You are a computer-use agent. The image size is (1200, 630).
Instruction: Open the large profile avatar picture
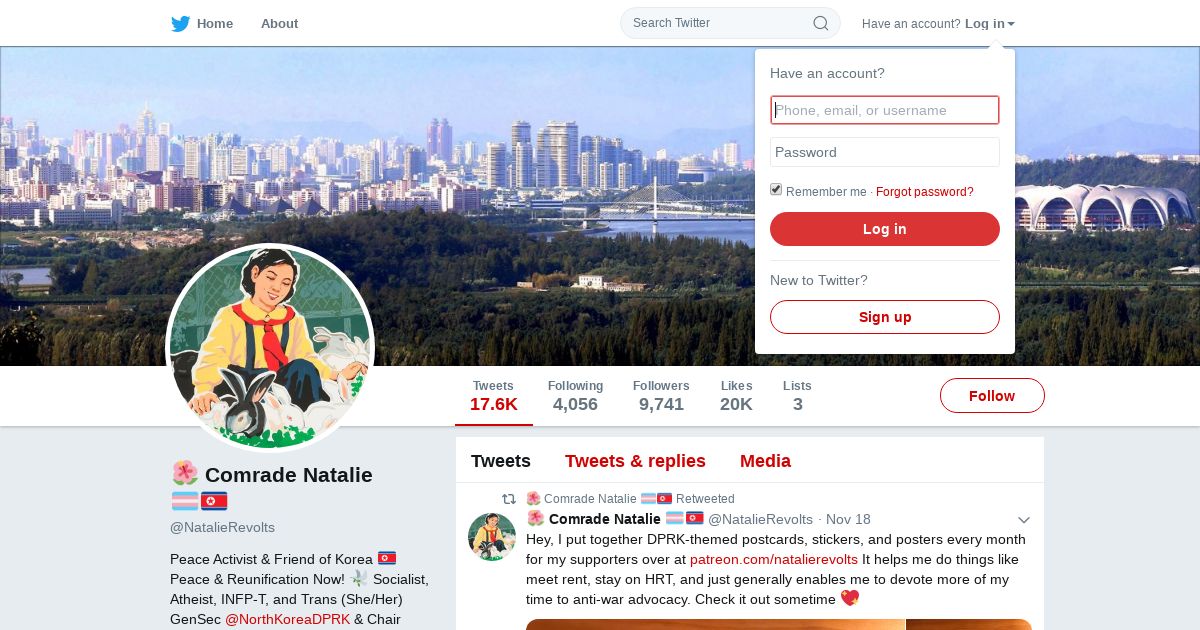click(x=270, y=348)
